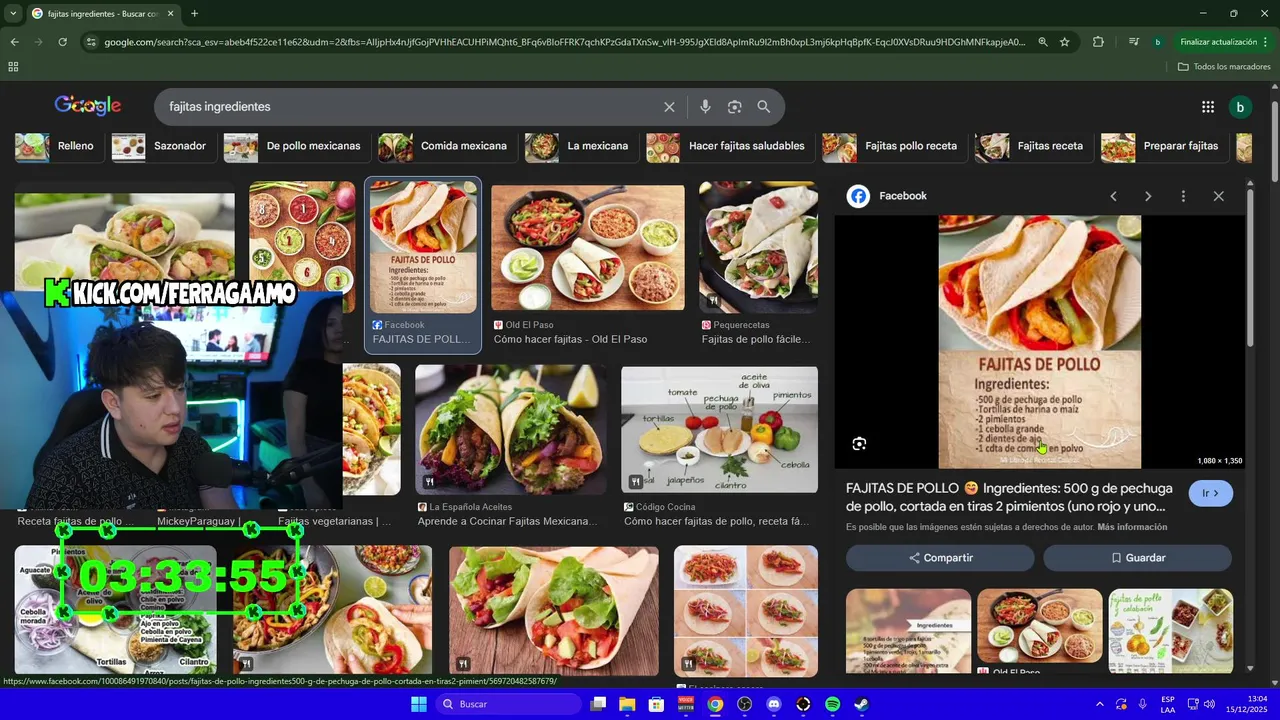The width and height of the screenshot is (1280, 720).
Task: Open Steam from the taskbar
Action: click(x=861, y=704)
